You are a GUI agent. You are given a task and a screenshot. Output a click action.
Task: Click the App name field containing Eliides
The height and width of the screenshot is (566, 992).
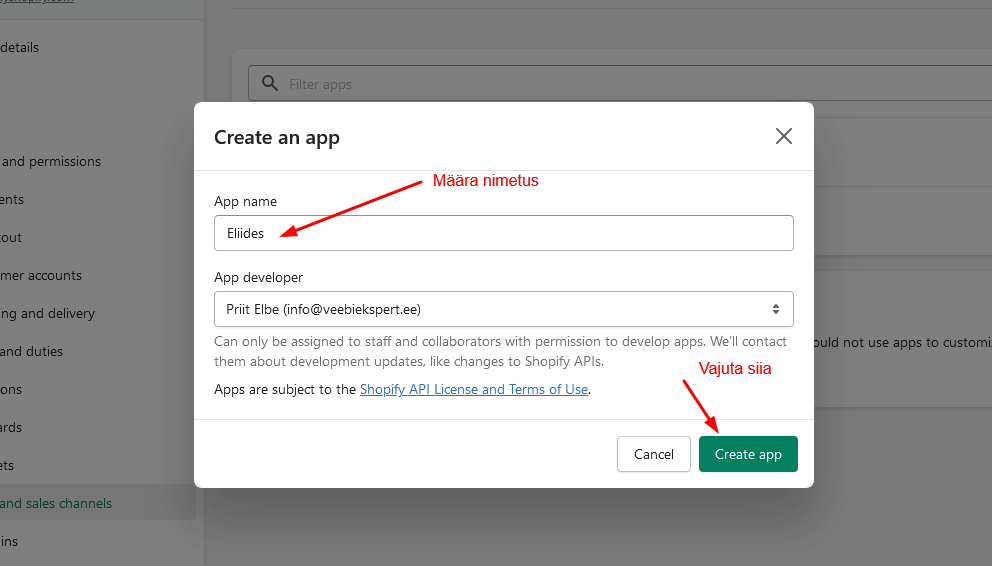coord(503,233)
